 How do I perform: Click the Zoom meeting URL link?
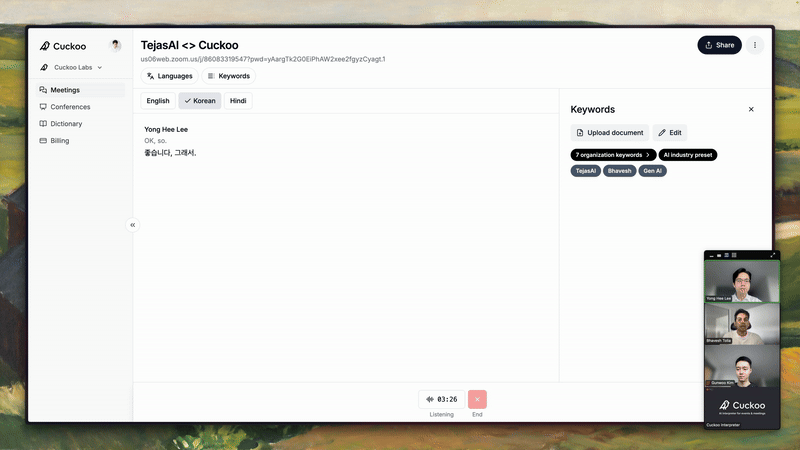[x=263, y=59]
